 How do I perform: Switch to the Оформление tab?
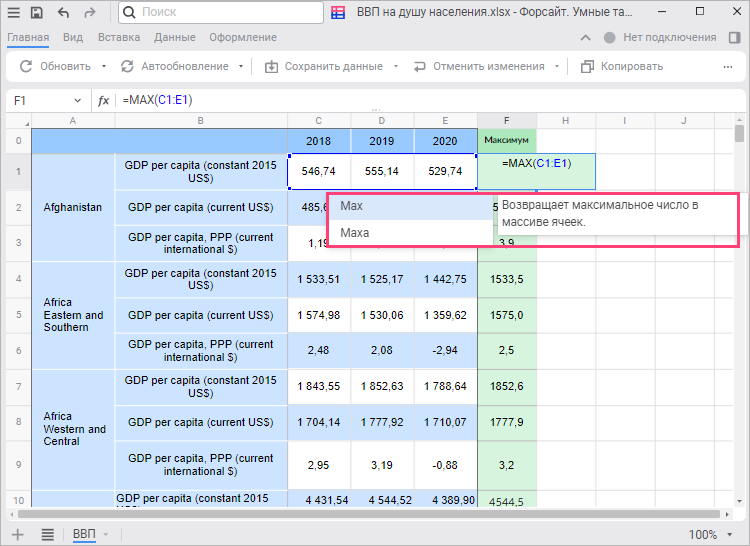click(242, 38)
